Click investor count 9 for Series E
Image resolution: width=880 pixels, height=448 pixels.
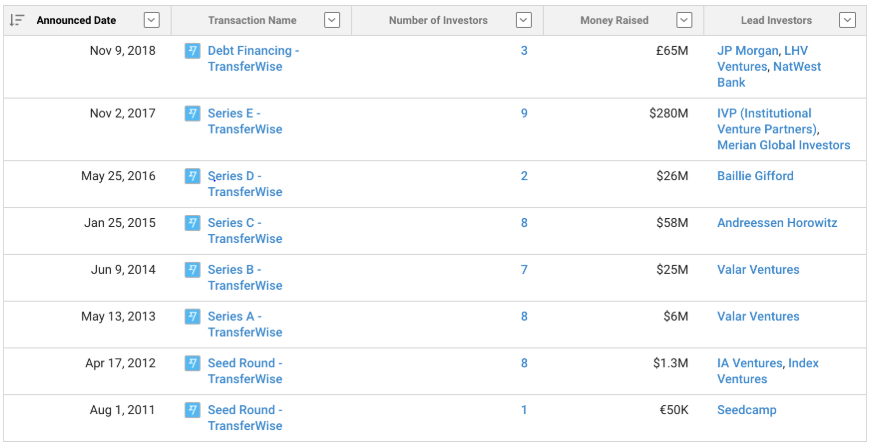(524, 113)
